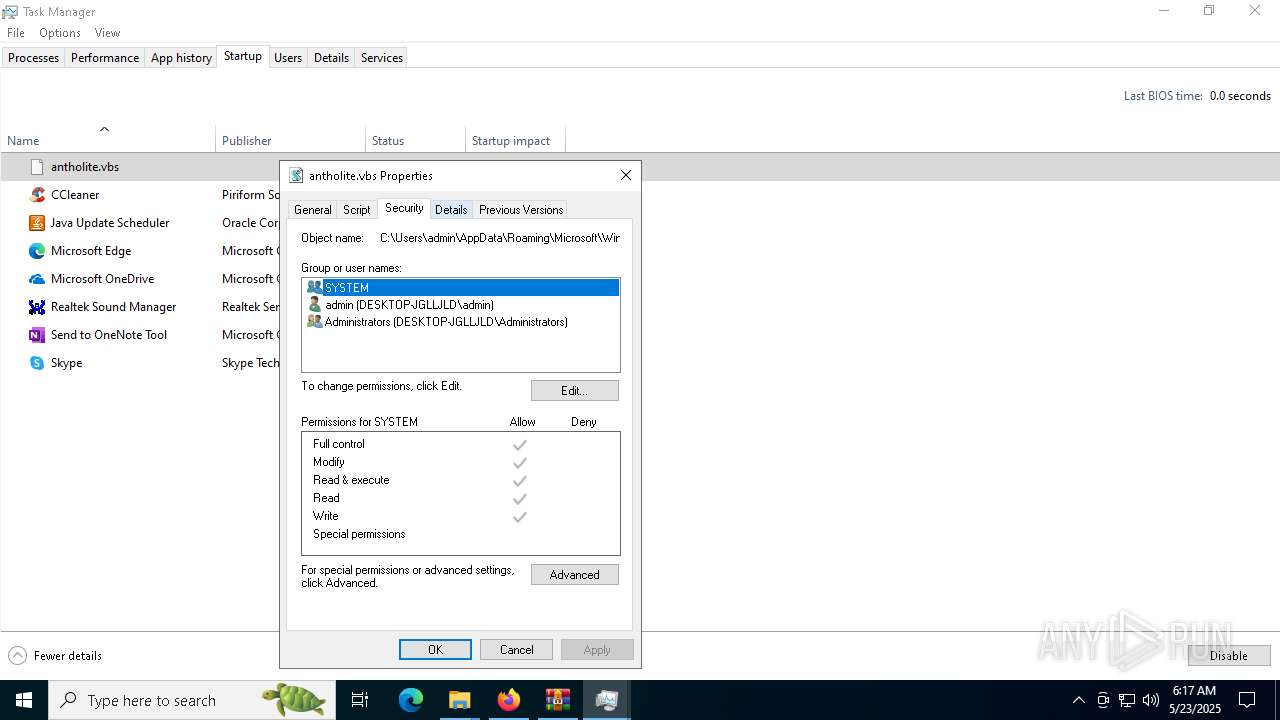
Task: Click the Microsoft Edge startup item icon
Action: tap(37, 251)
